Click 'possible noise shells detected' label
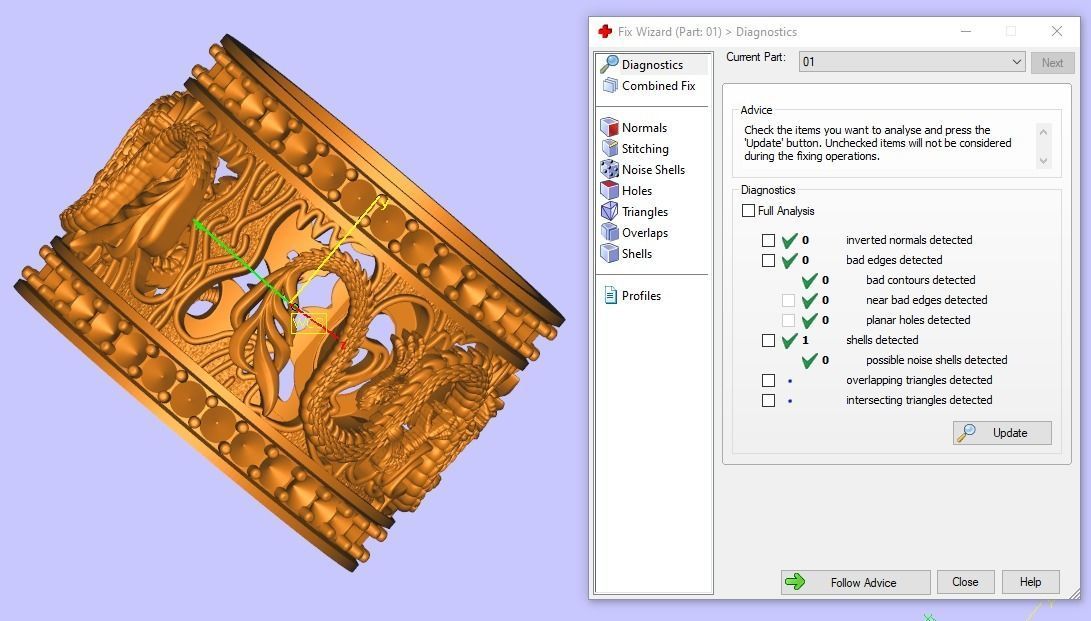This screenshot has width=1091, height=621. pos(937,360)
